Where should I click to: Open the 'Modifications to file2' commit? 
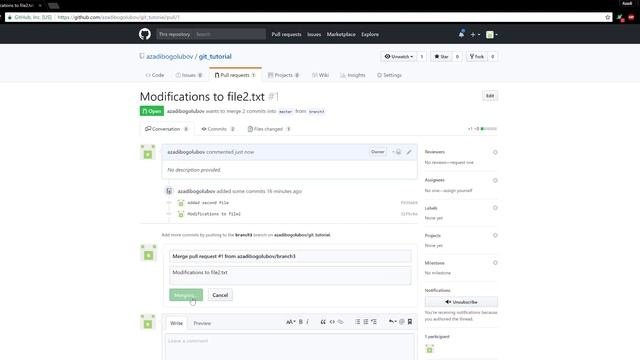[x=214, y=214]
